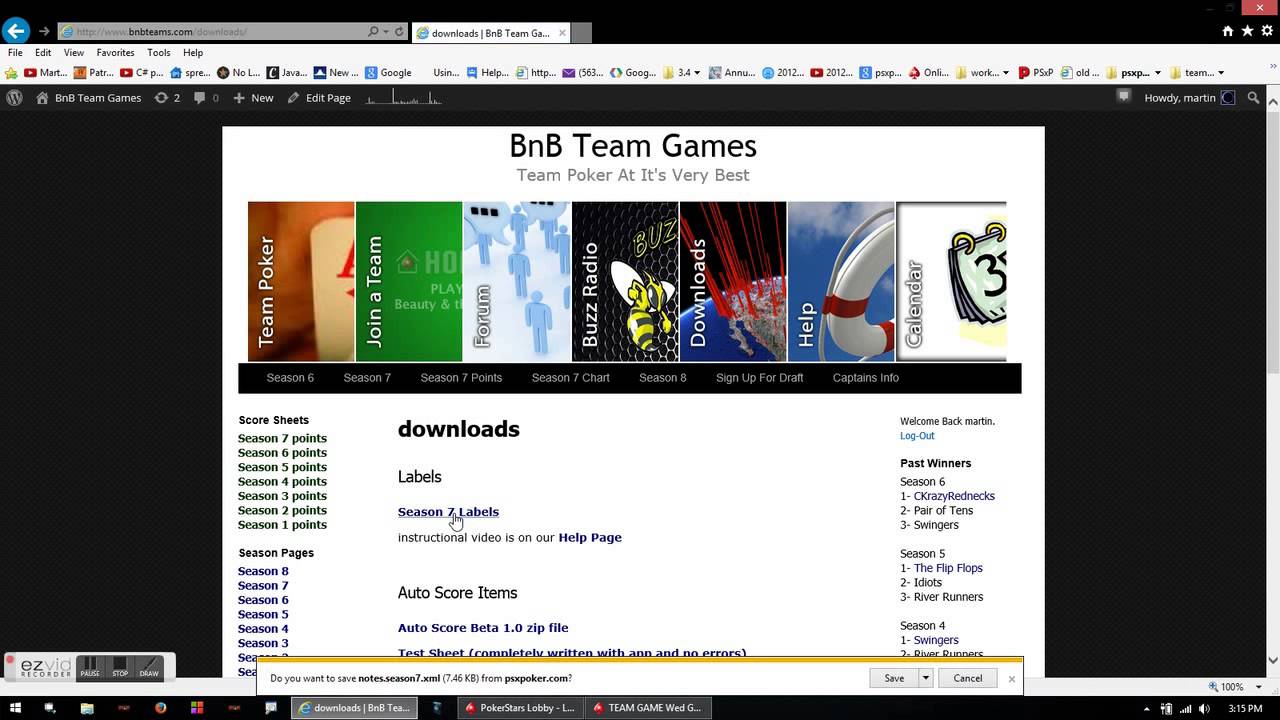Click the Join a Team banner
The height and width of the screenshot is (720, 1280).
pyautogui.click(x=409, y=281)
